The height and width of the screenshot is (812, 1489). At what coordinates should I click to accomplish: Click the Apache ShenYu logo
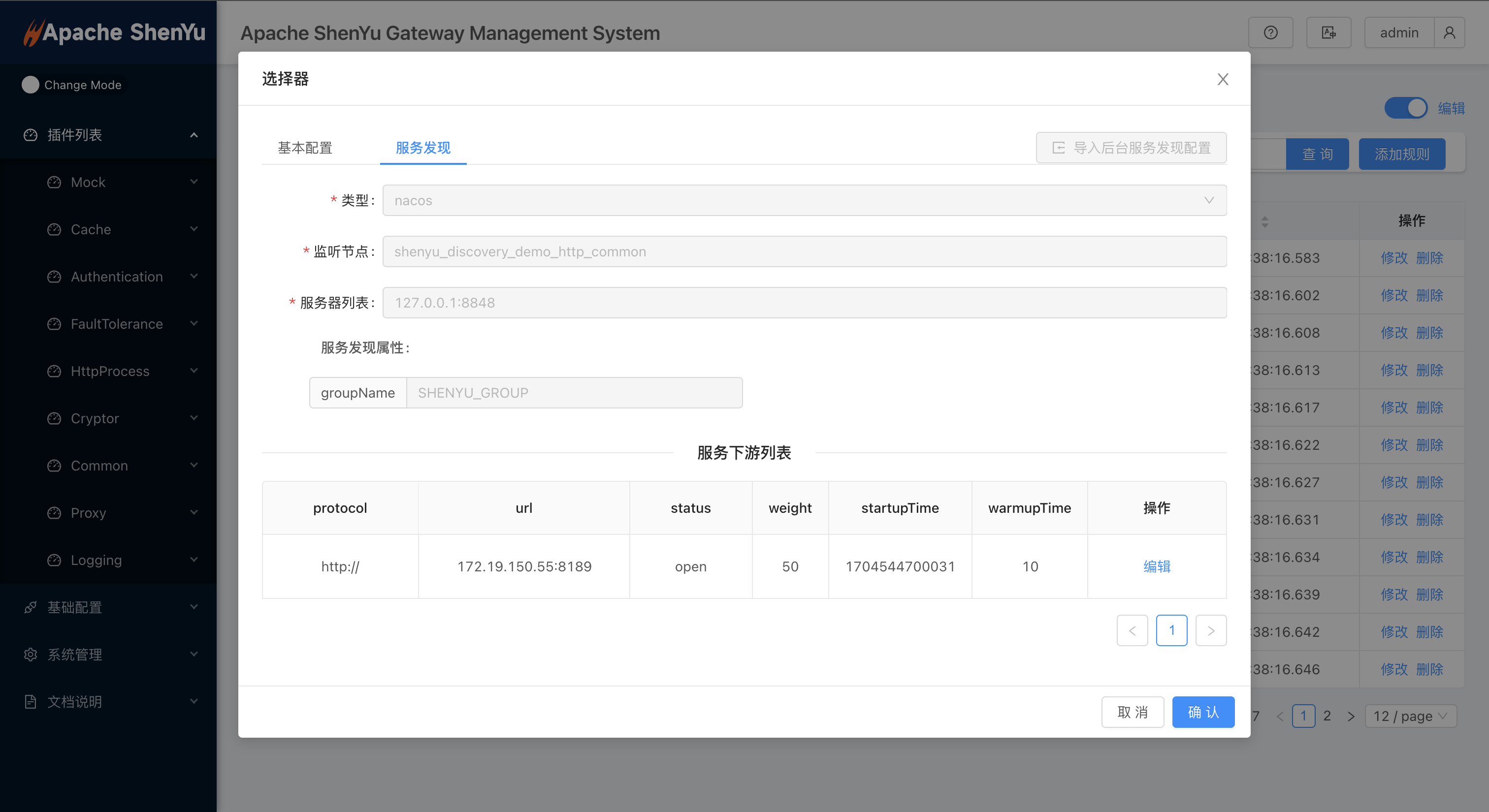pyautogui.click(x=114, y=32)
